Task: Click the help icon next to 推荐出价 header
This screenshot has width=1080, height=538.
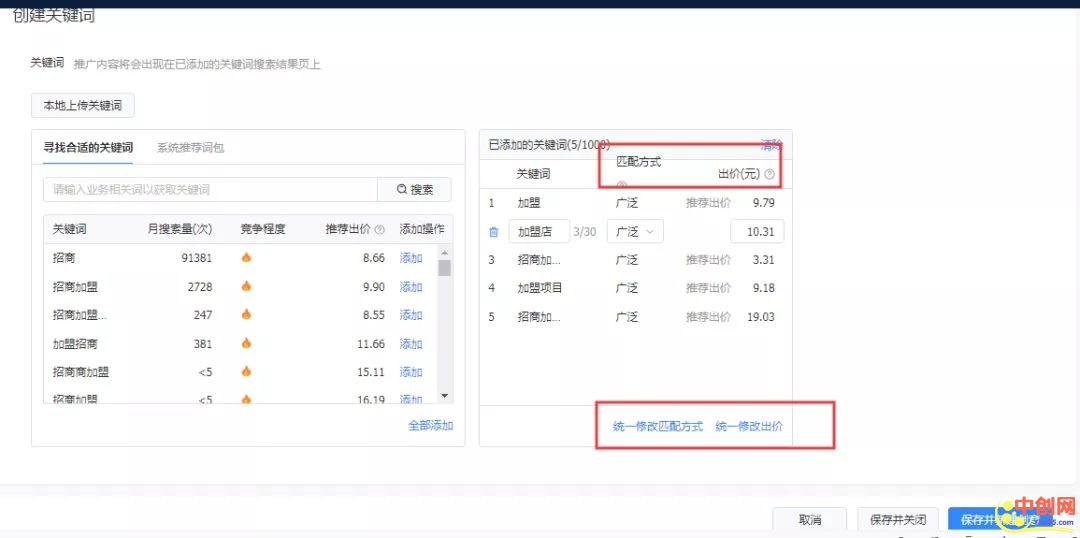Action: tap(380, 229)
